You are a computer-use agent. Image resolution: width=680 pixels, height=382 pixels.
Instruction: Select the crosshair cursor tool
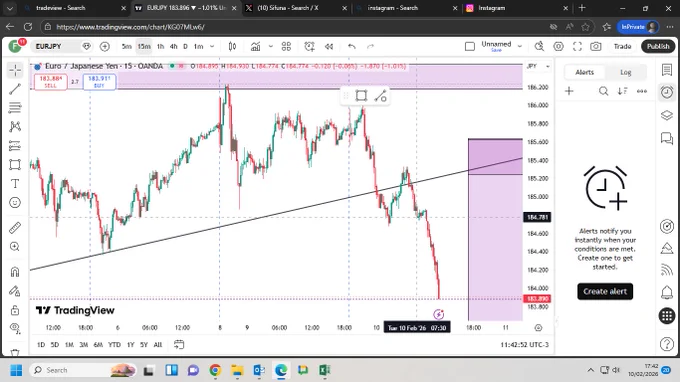coord(15,70)
